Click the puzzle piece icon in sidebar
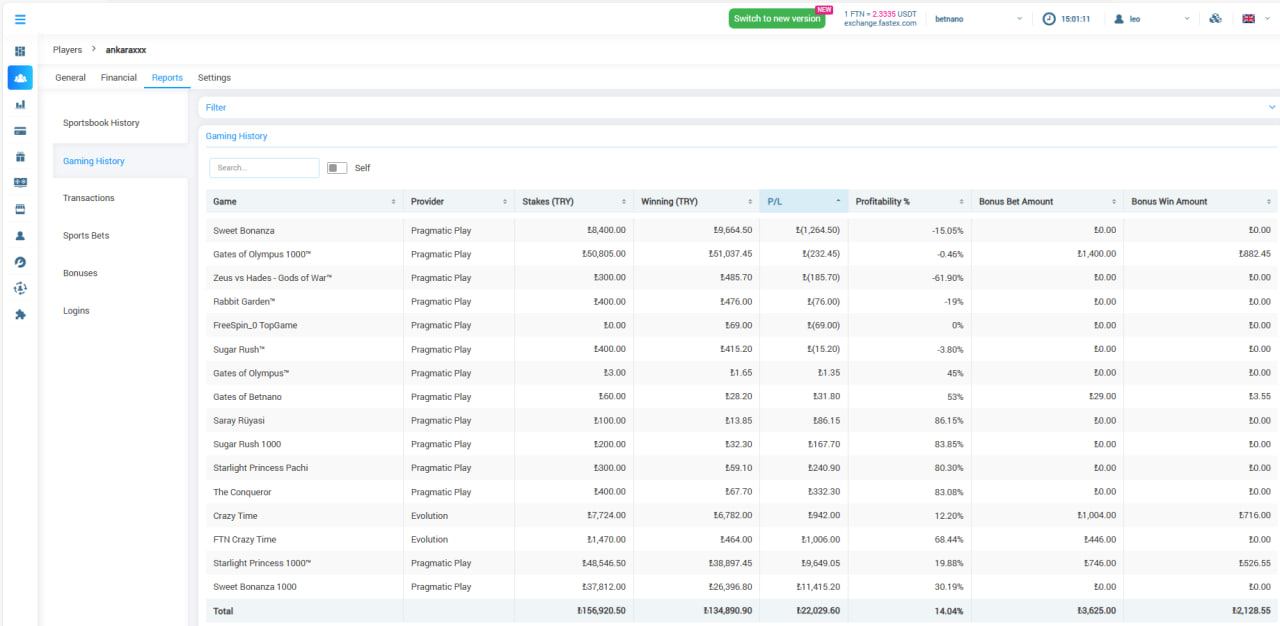Image resolution: width=1280 pixels, height=626 pixels. point(20,314)
